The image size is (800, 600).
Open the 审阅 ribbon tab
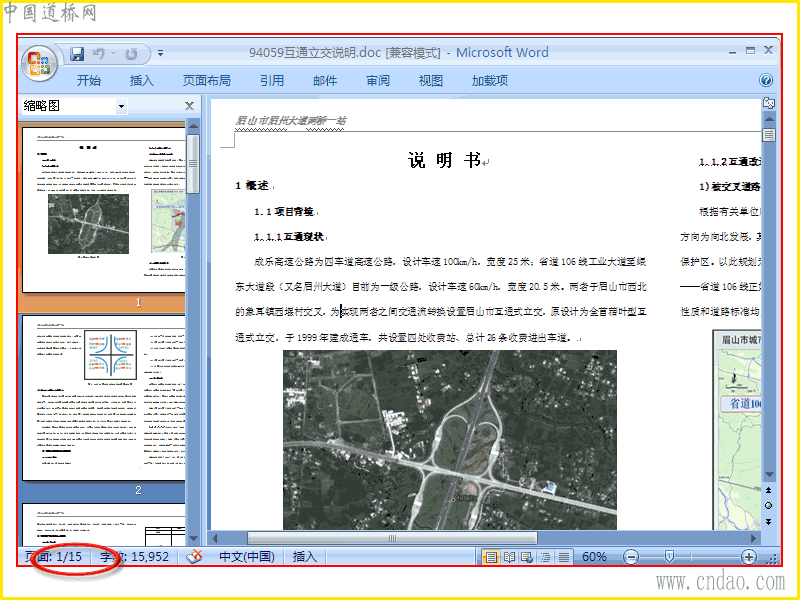point(378,81)
